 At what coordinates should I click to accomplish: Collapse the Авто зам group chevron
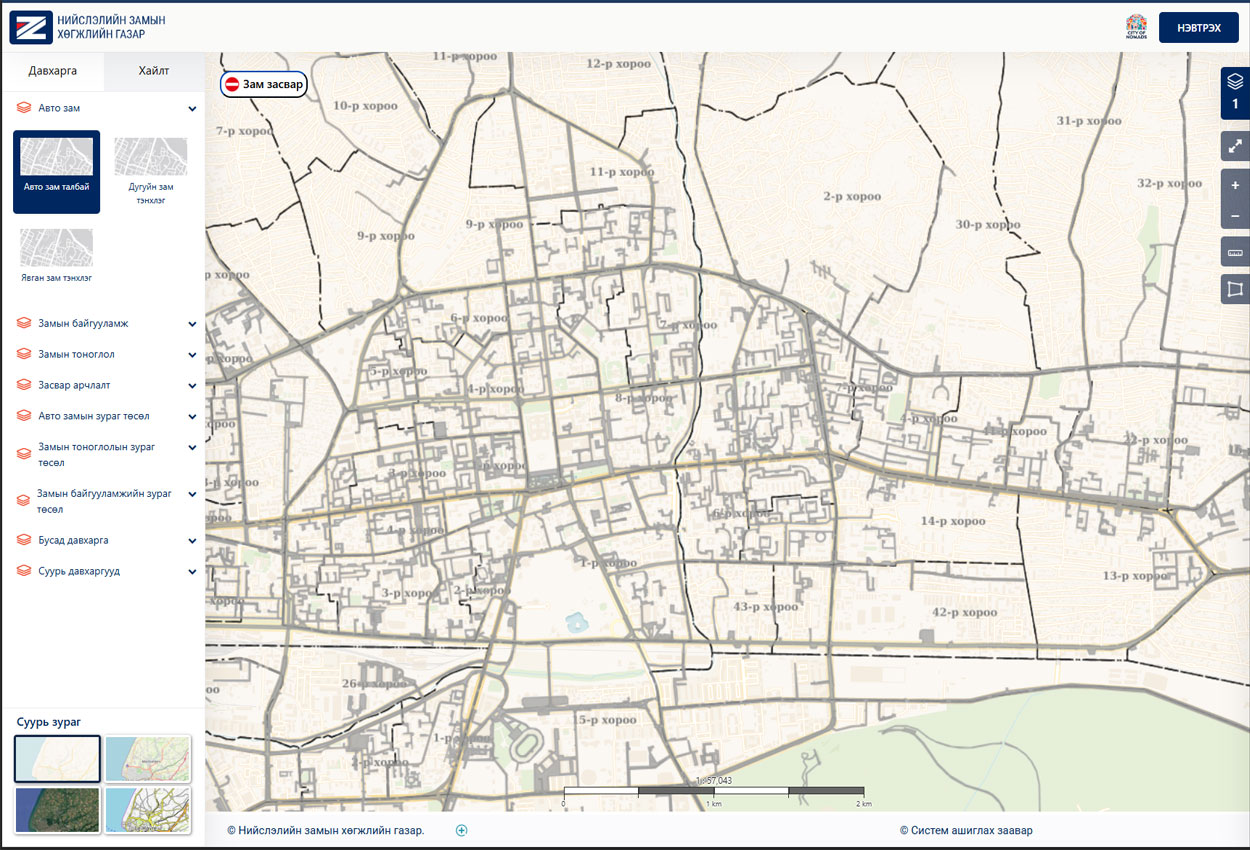coord(192,108)
